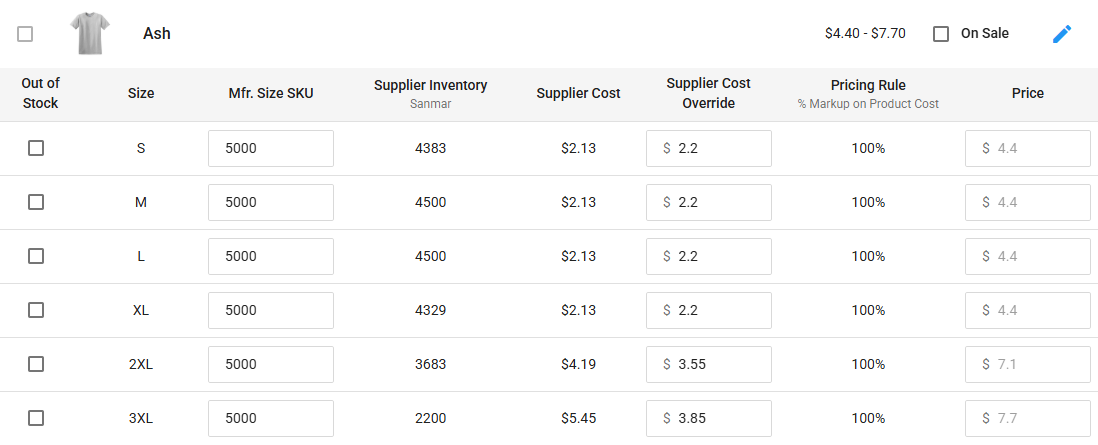The height and width of the screenshot is (445, 1098).
Task: Mark size 2XL as out of stock
Action: tap(36, 364)
